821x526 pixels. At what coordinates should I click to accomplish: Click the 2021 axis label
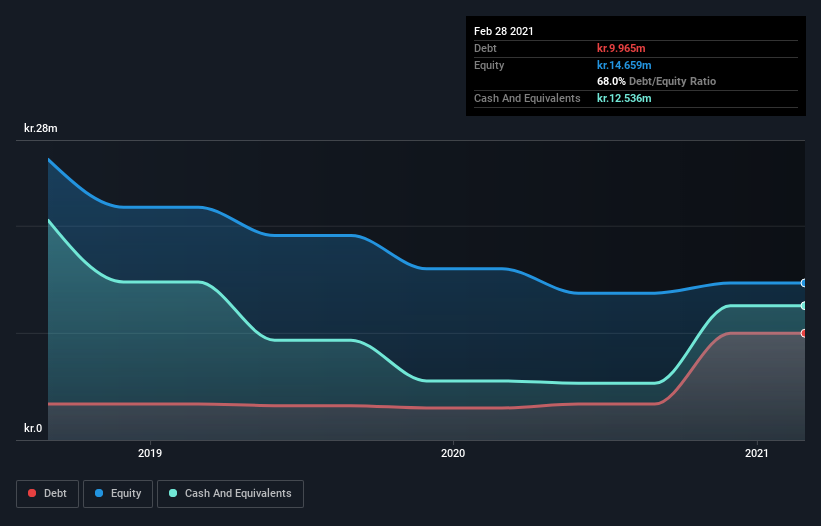(x=757, y=453)
